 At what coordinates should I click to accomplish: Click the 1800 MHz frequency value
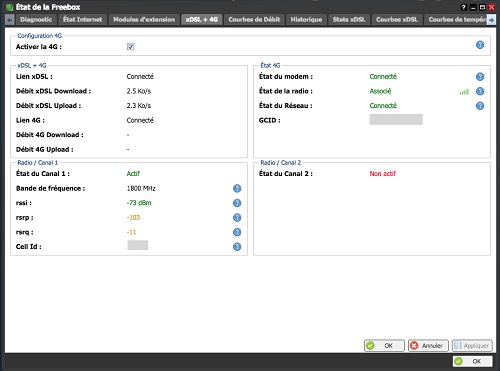[141, 189]
